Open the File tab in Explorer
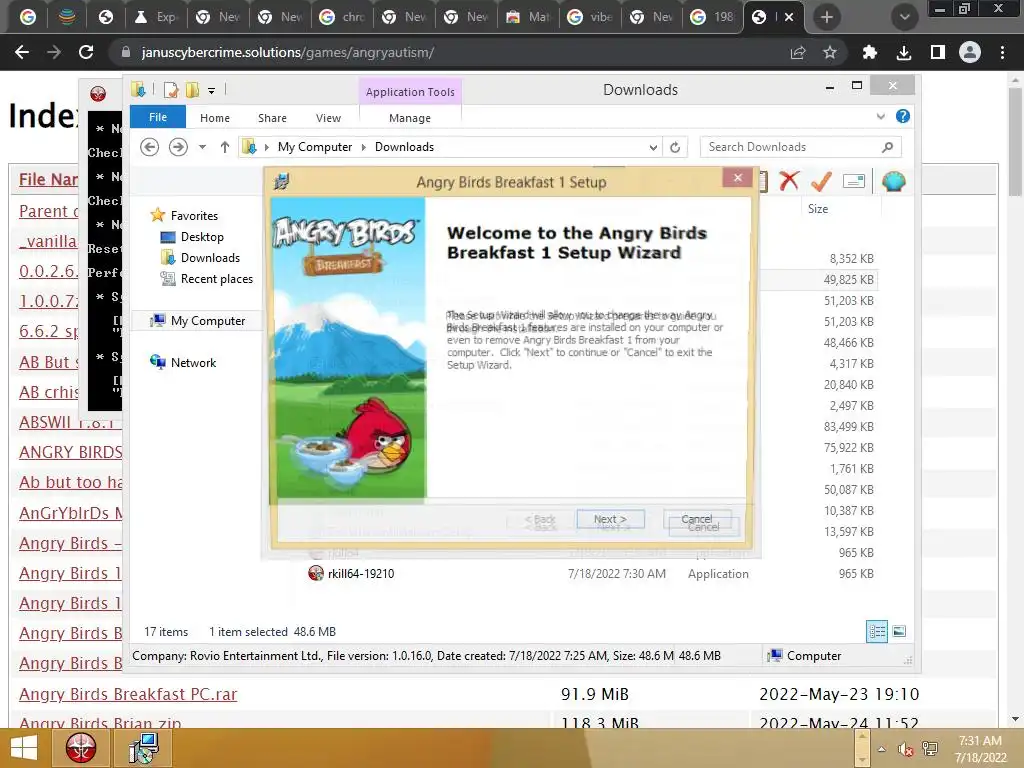This screenshot has width=1024, height=768. click(x=157, y=117)
